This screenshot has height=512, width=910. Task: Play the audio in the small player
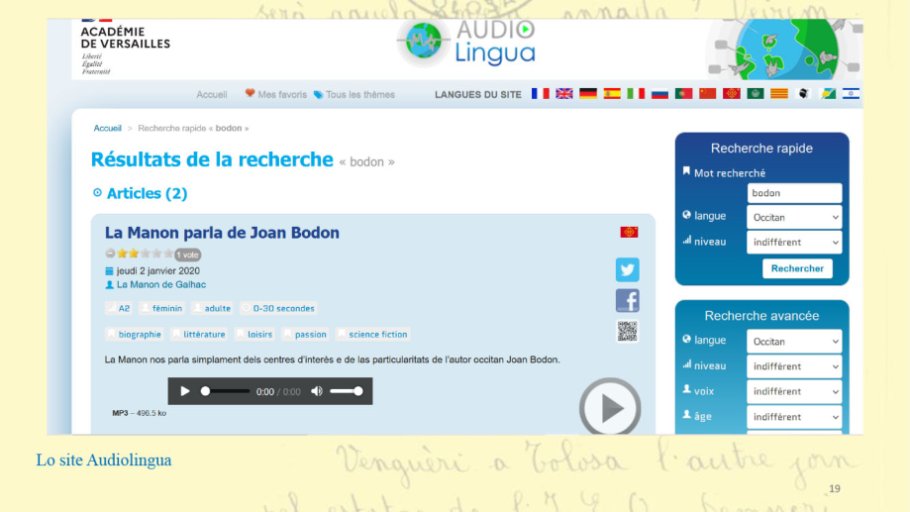[x=185, y=391]
